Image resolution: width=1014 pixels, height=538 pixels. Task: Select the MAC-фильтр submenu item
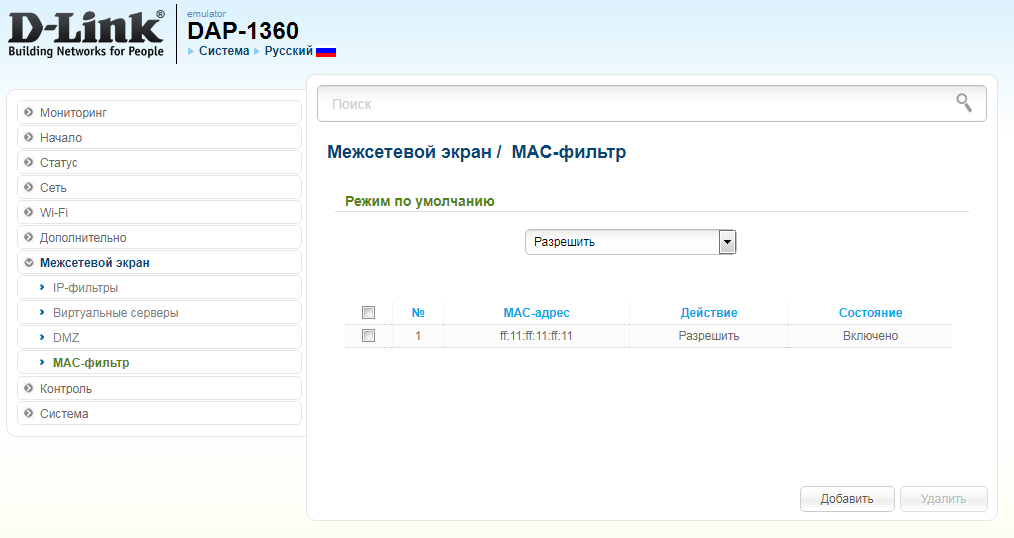click(159, 363)
